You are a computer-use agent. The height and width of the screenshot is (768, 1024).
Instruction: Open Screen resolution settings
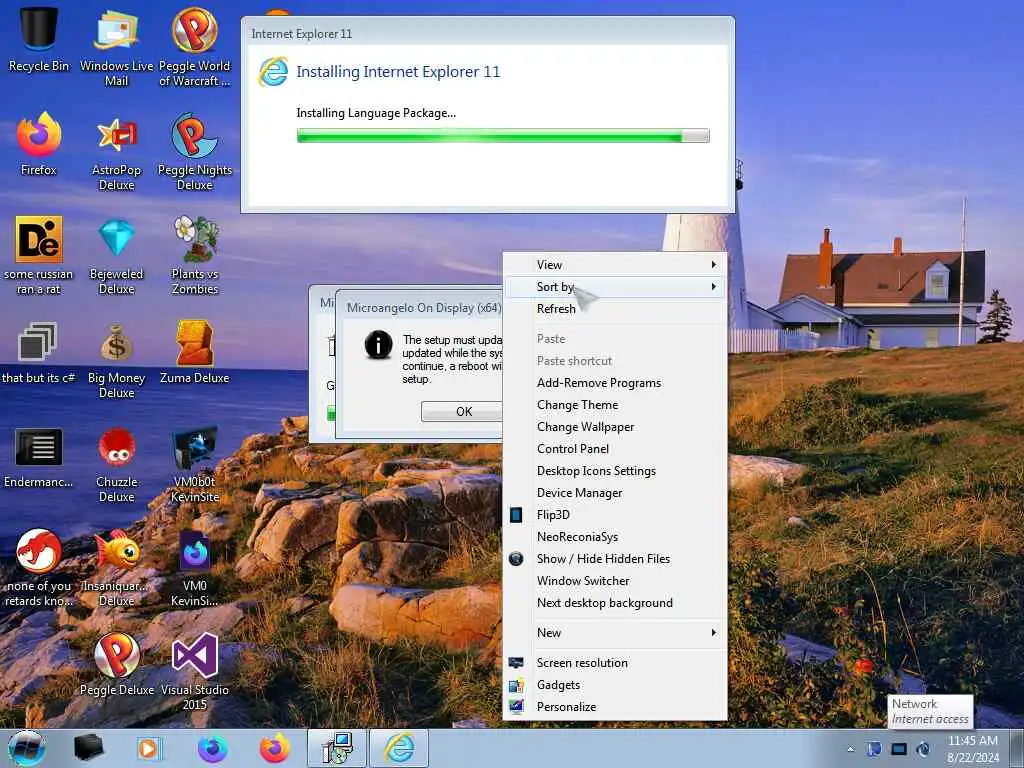pos(615,663)
